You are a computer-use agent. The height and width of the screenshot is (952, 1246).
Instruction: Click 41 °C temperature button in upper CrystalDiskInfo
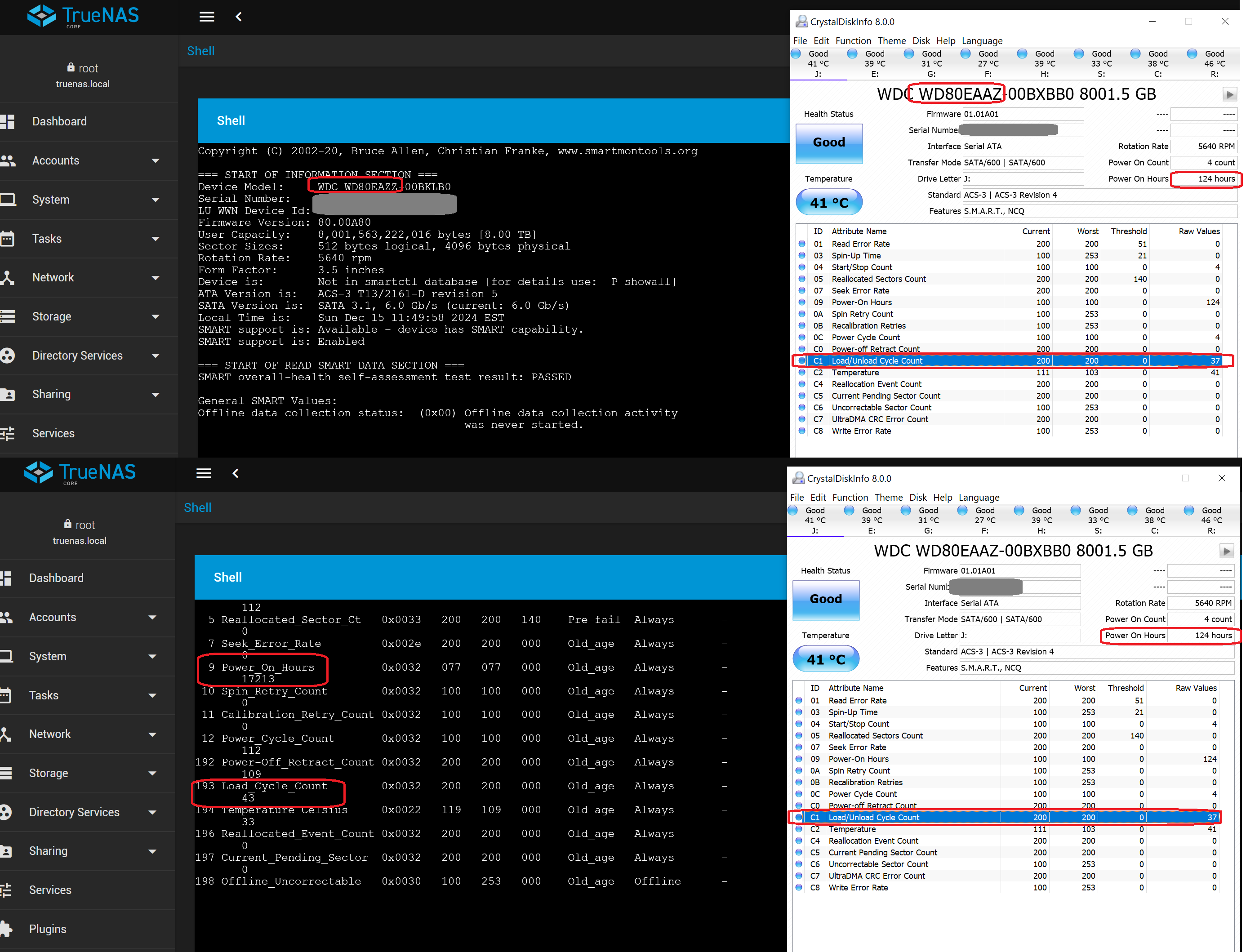coord(829,202)
